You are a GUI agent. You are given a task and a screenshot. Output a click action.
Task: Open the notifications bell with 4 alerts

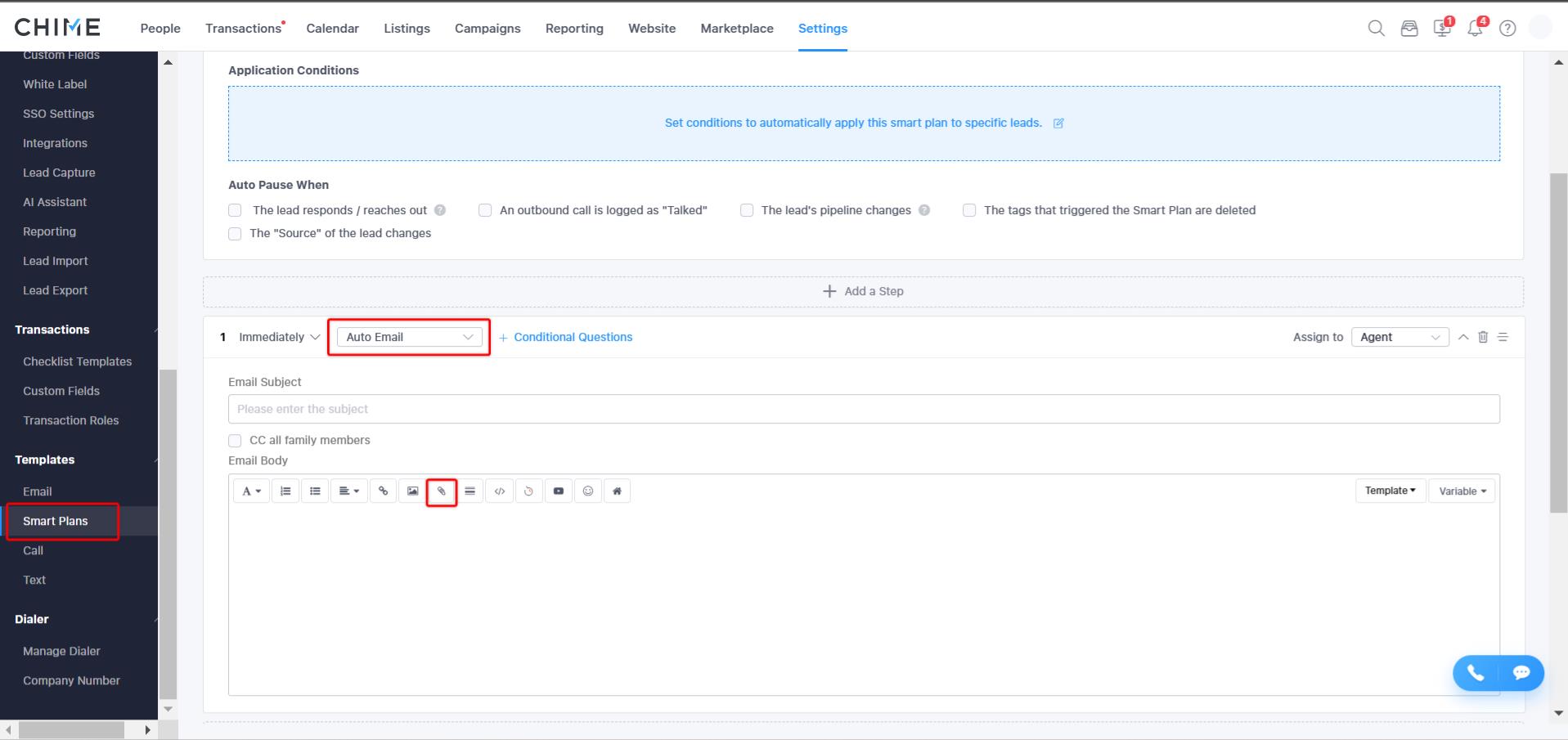coord(1475,27)
